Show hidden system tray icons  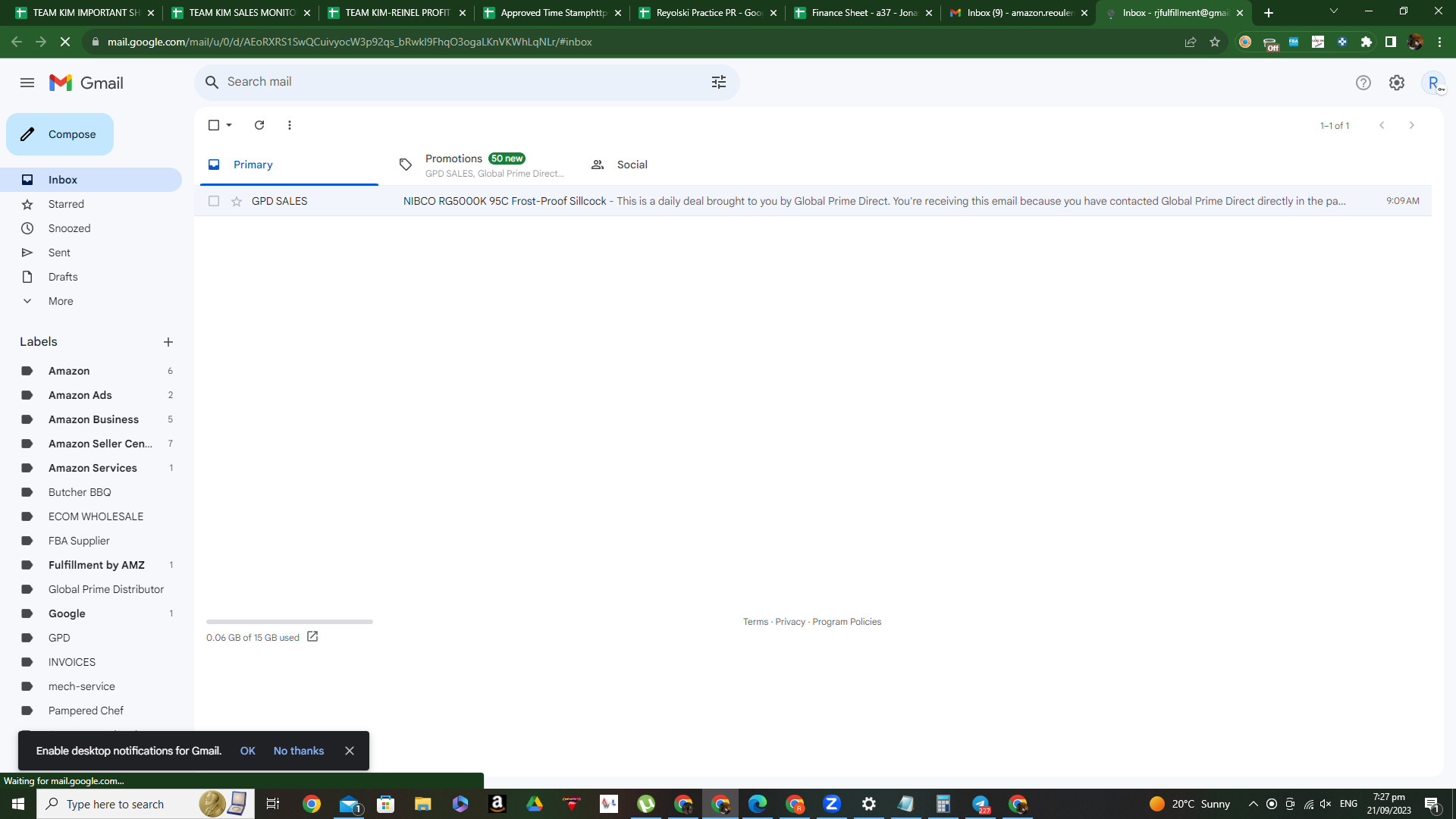[x=1254, y=804]
